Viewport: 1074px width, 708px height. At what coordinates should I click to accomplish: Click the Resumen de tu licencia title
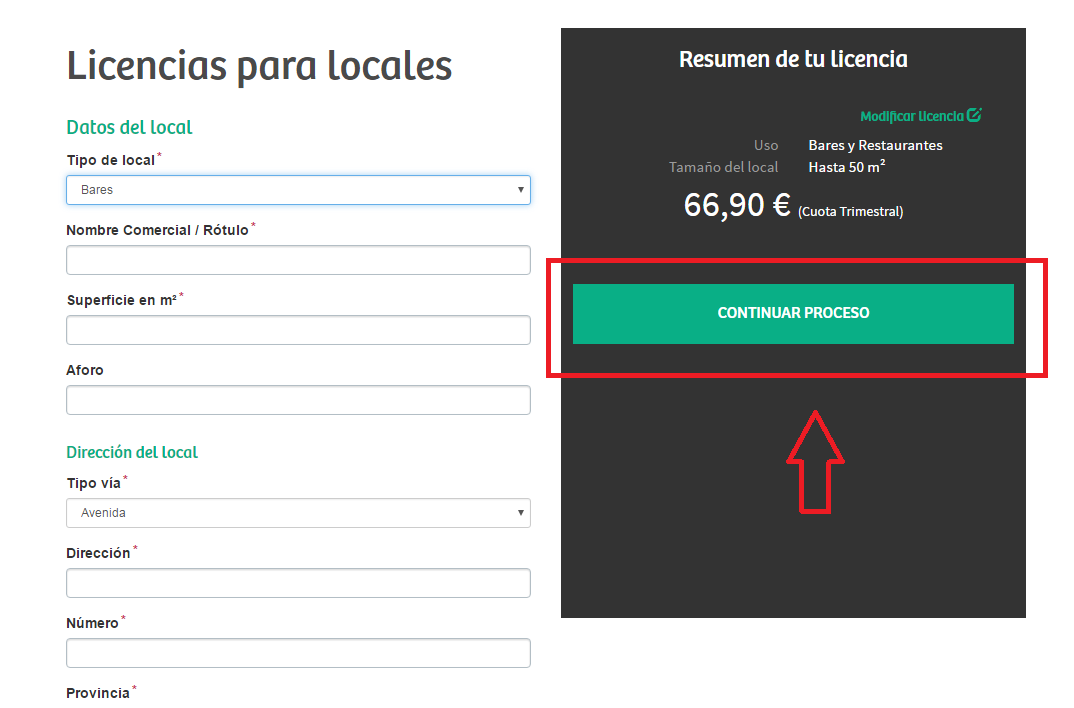pyautogui.click(x=793, y=59)
